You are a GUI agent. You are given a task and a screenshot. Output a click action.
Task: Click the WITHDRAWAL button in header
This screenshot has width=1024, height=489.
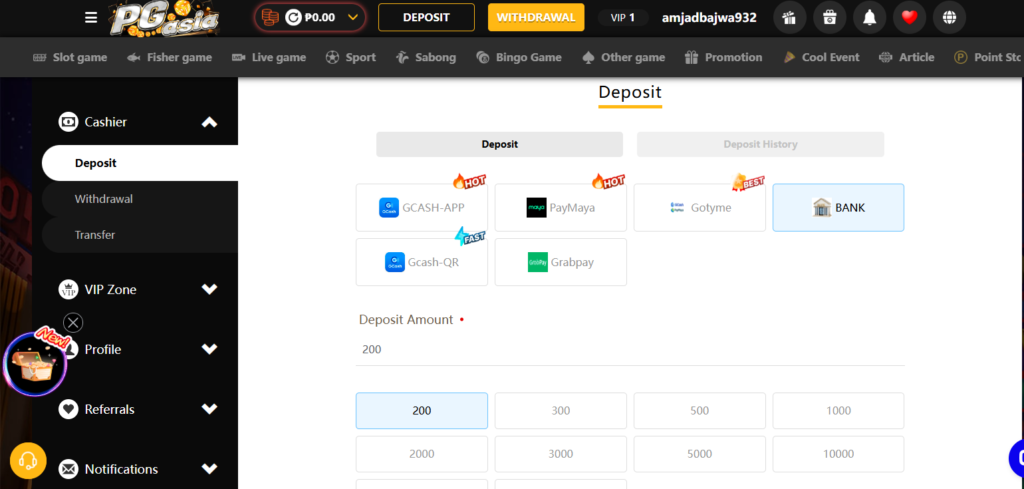536,18
